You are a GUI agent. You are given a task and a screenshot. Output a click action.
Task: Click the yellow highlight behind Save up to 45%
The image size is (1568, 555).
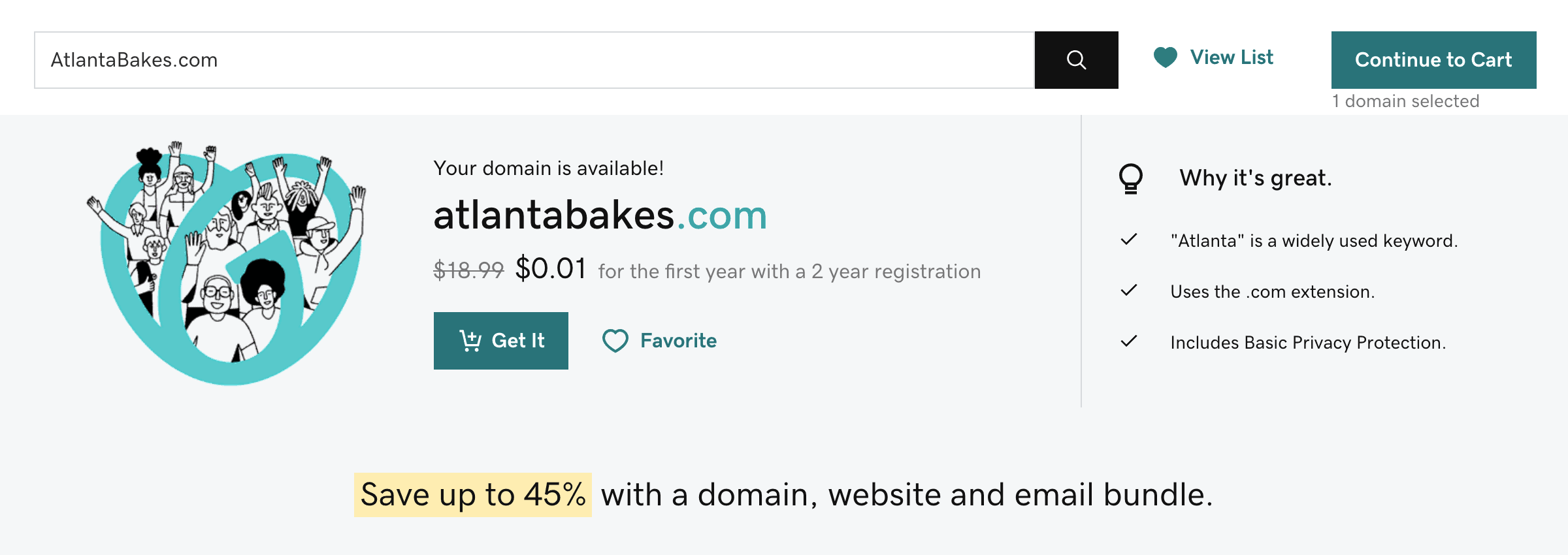pyautogui.click(x=472, y=494)
